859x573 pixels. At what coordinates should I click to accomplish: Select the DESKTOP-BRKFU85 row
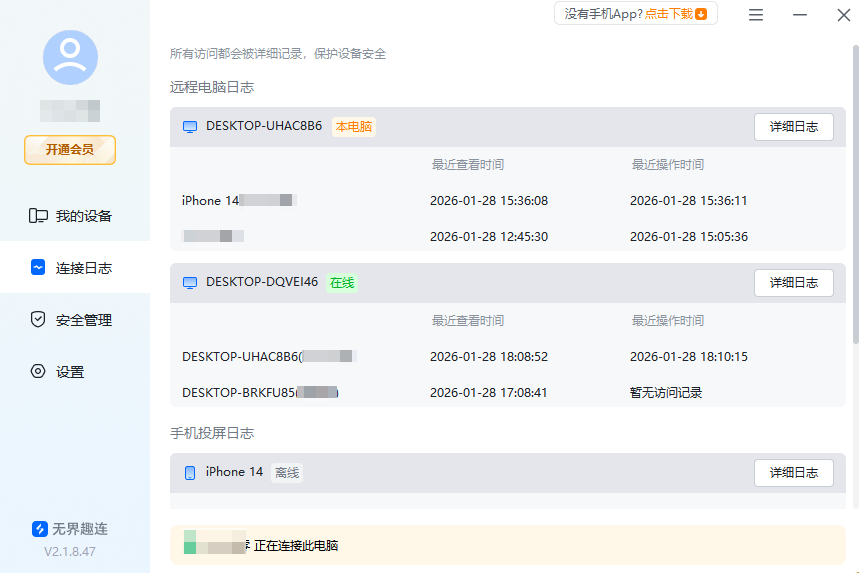click(x=507, y=393)
